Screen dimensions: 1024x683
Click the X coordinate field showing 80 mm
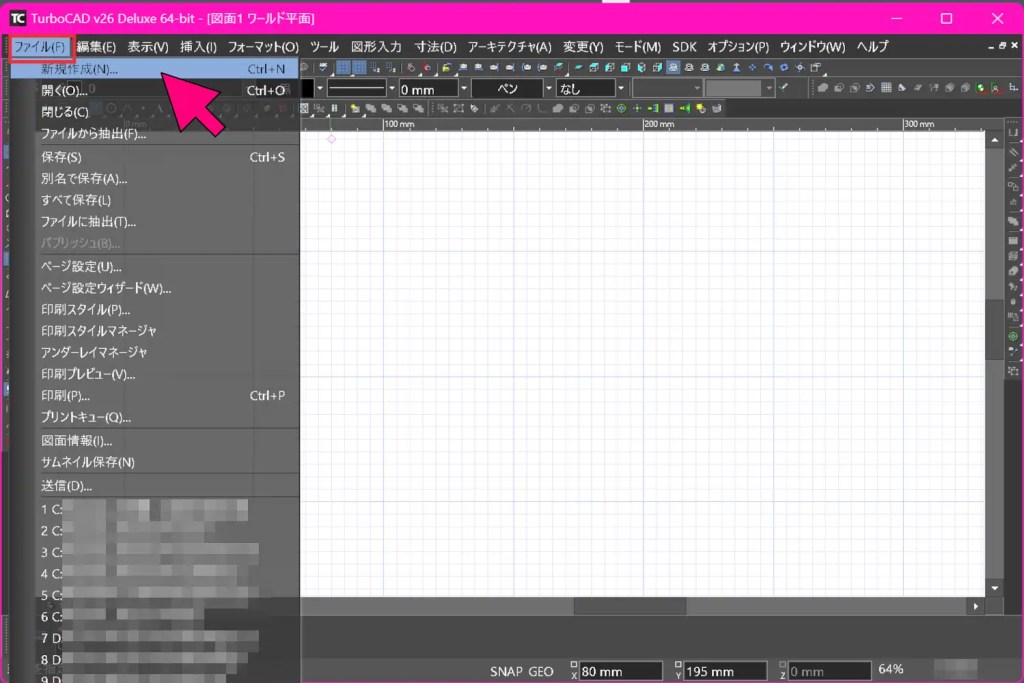click(620, 671)
